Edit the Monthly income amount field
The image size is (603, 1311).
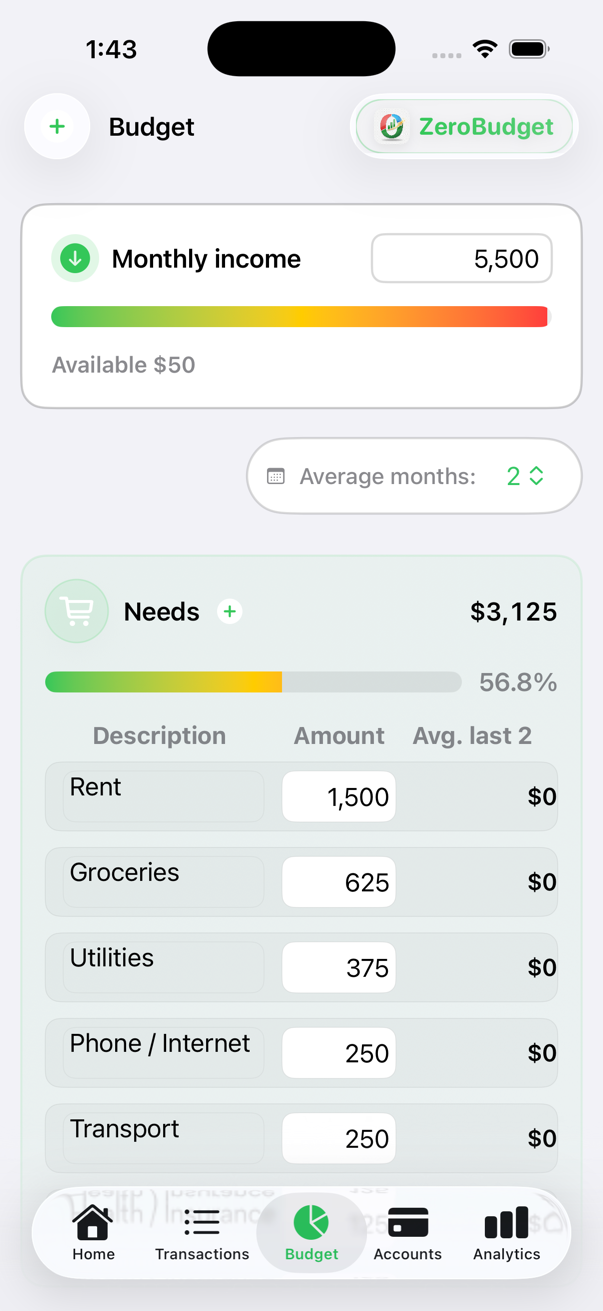(461, 259)
